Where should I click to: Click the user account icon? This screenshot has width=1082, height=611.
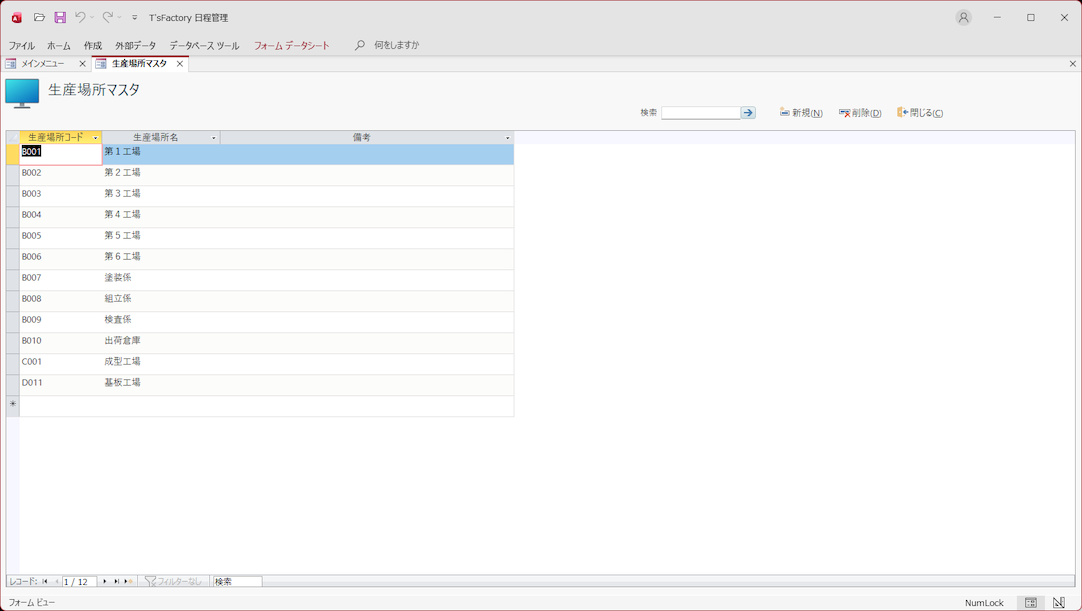tap(963, 17)
